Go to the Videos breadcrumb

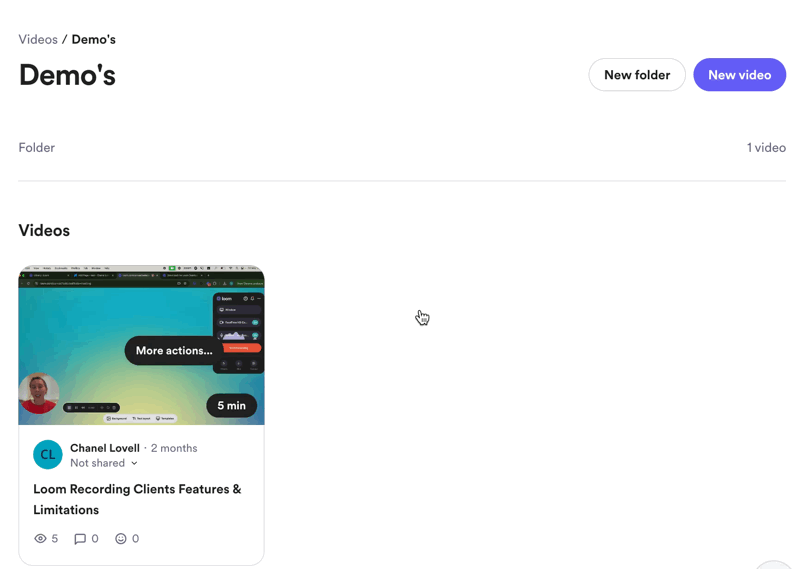38,39
